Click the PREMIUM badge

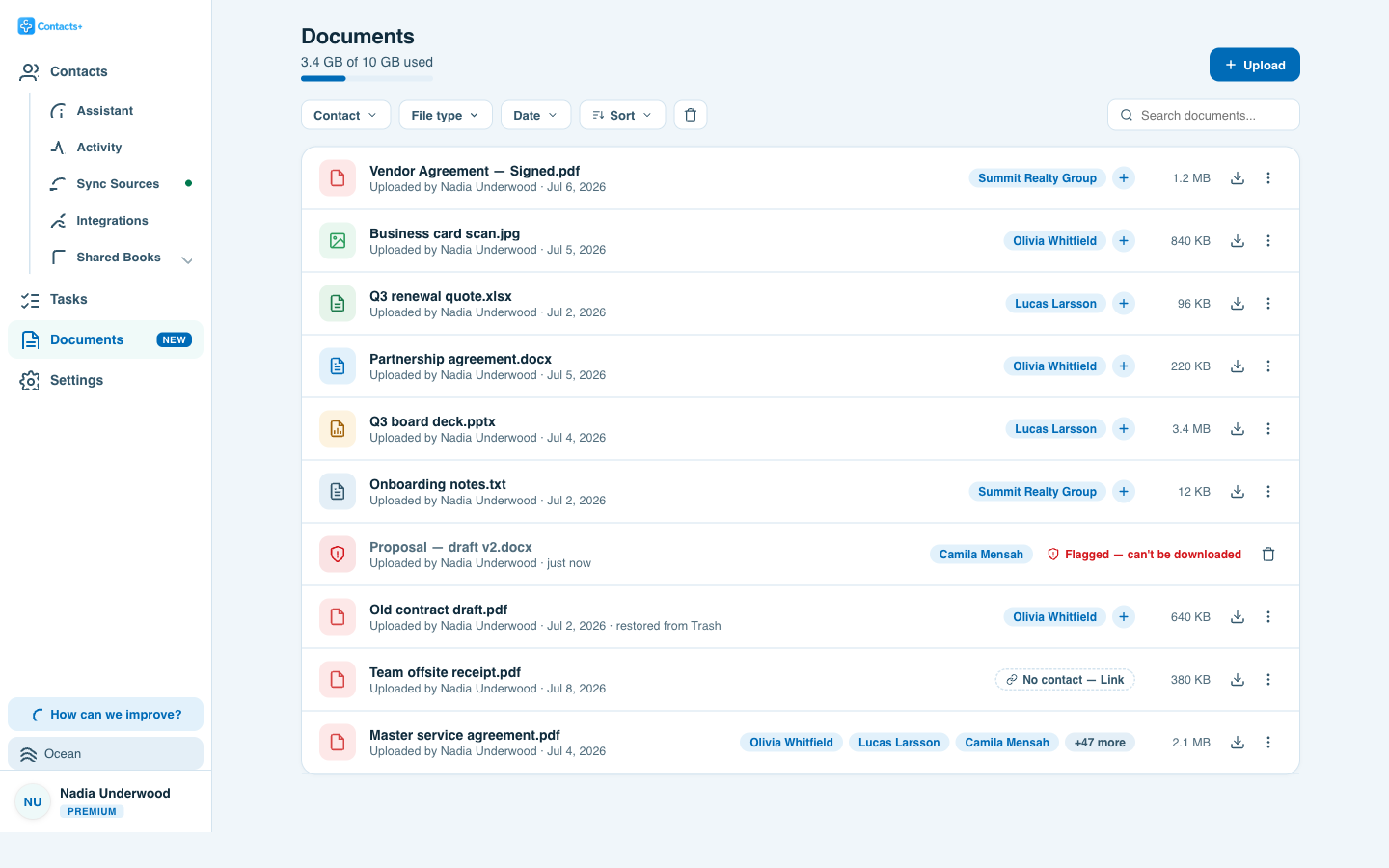(x=92, y=812)
